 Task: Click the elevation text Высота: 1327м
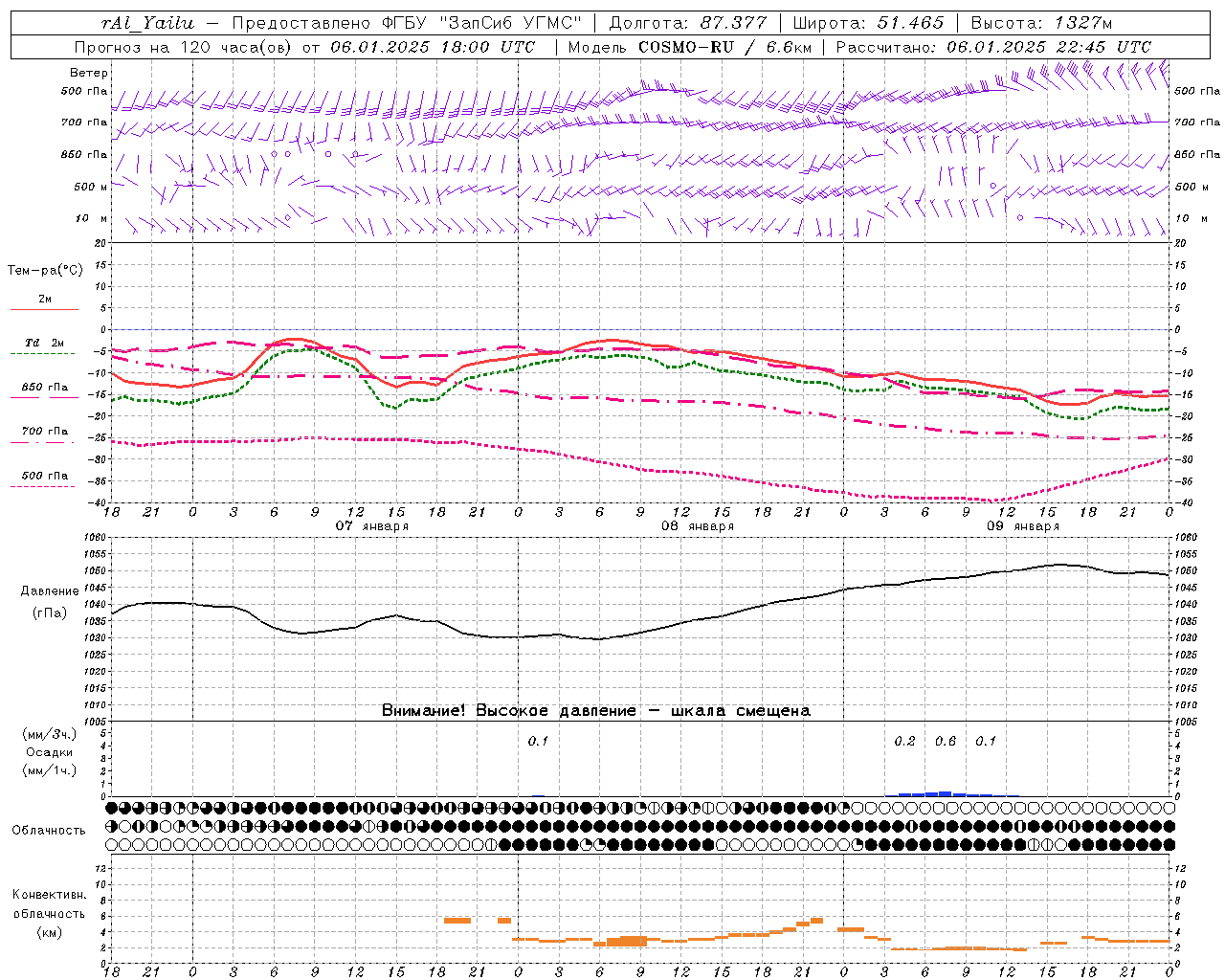click(x=1041, y=23)
